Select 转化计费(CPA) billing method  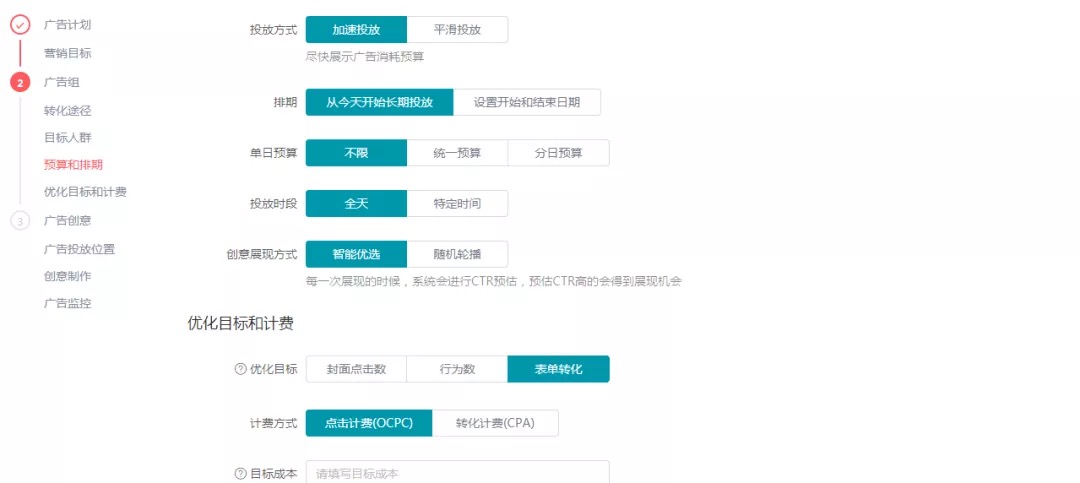(495, 423)
